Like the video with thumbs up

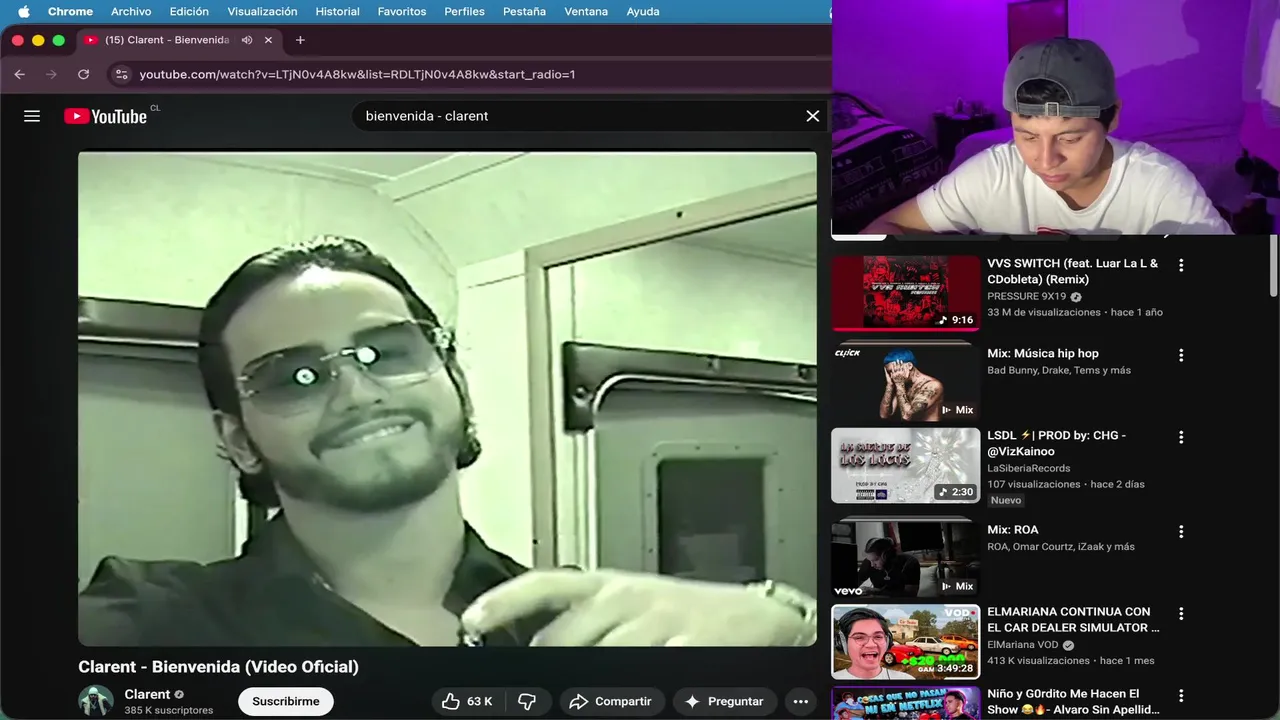pos(451,701)
